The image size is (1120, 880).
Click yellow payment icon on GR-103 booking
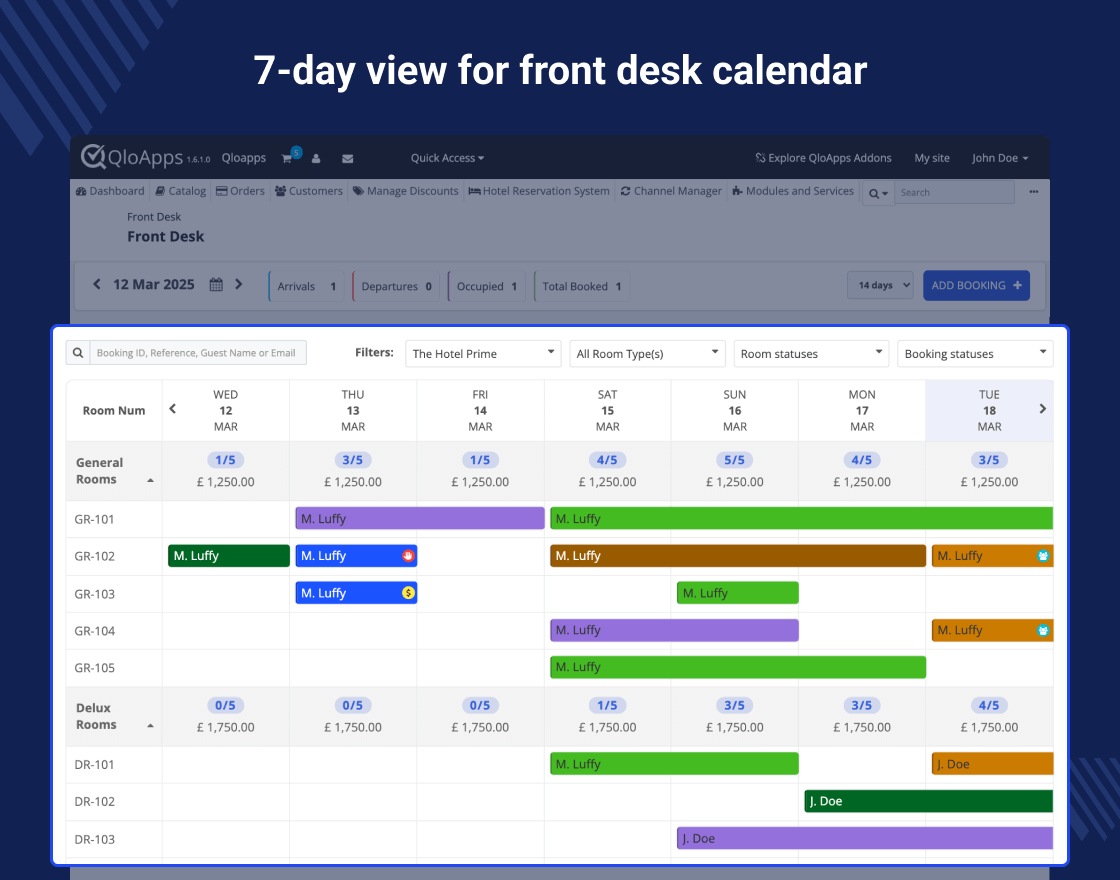[x=407, y=593]
